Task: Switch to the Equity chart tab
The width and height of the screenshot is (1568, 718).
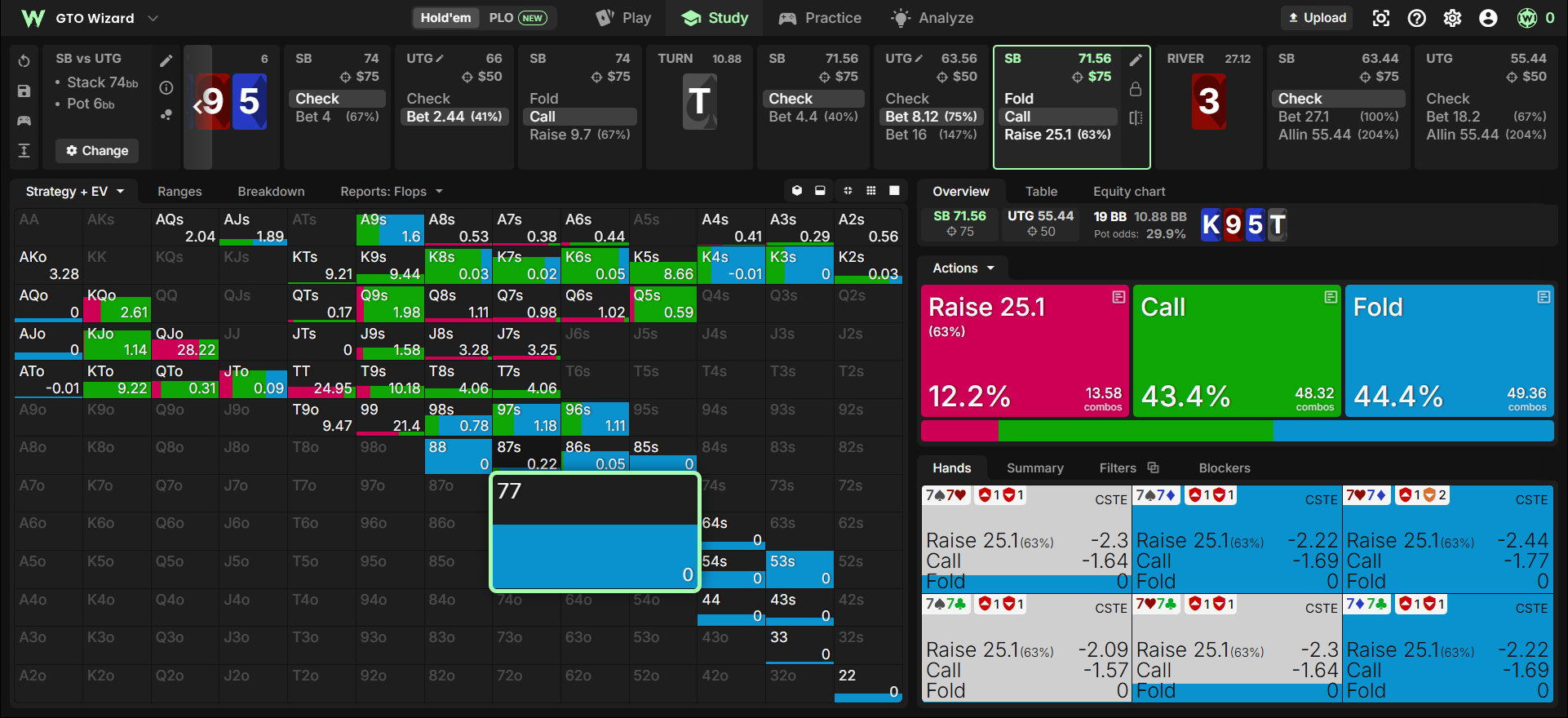Action: tap(1129, 192)
